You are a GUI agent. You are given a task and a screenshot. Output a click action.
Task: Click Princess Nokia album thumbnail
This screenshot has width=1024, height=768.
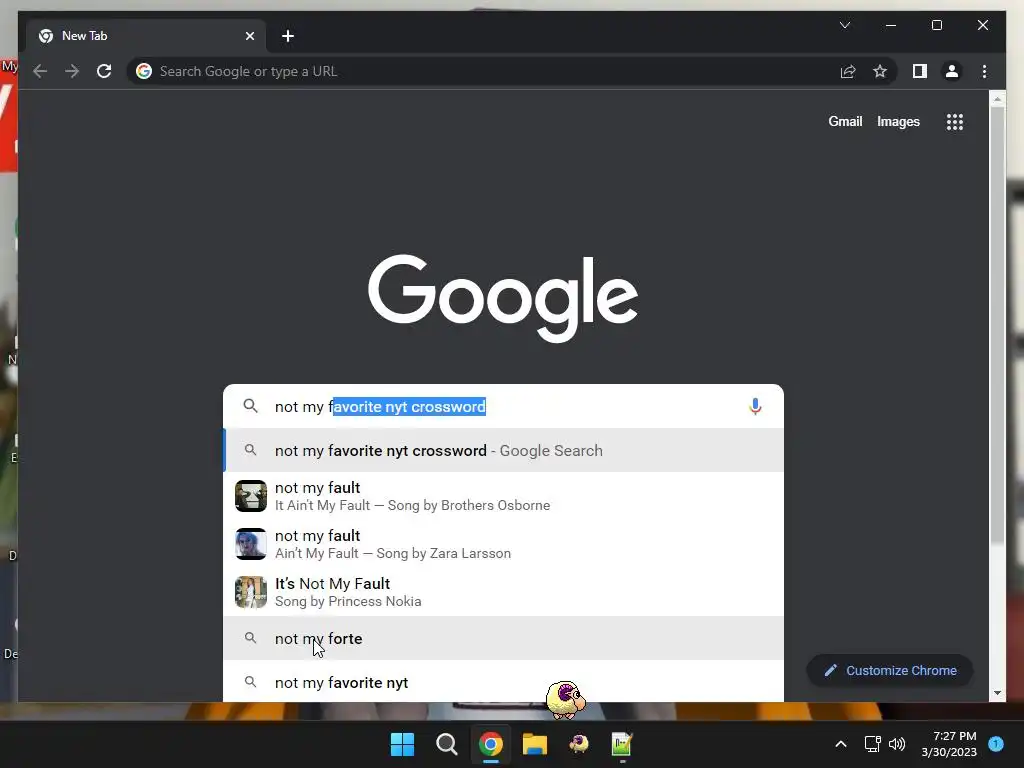(251, 592)
